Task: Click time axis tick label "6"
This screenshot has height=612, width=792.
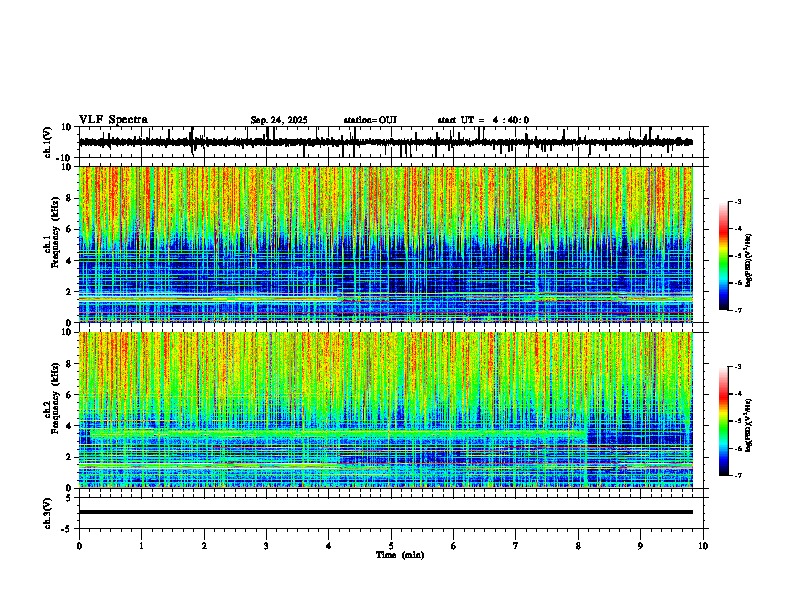Action: [454, 546]
